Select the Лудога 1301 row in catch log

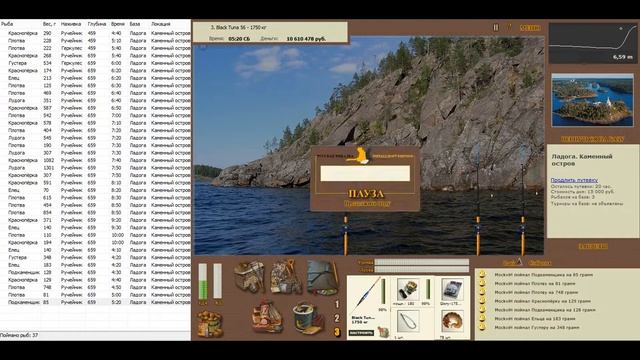(x=96, y=168)
